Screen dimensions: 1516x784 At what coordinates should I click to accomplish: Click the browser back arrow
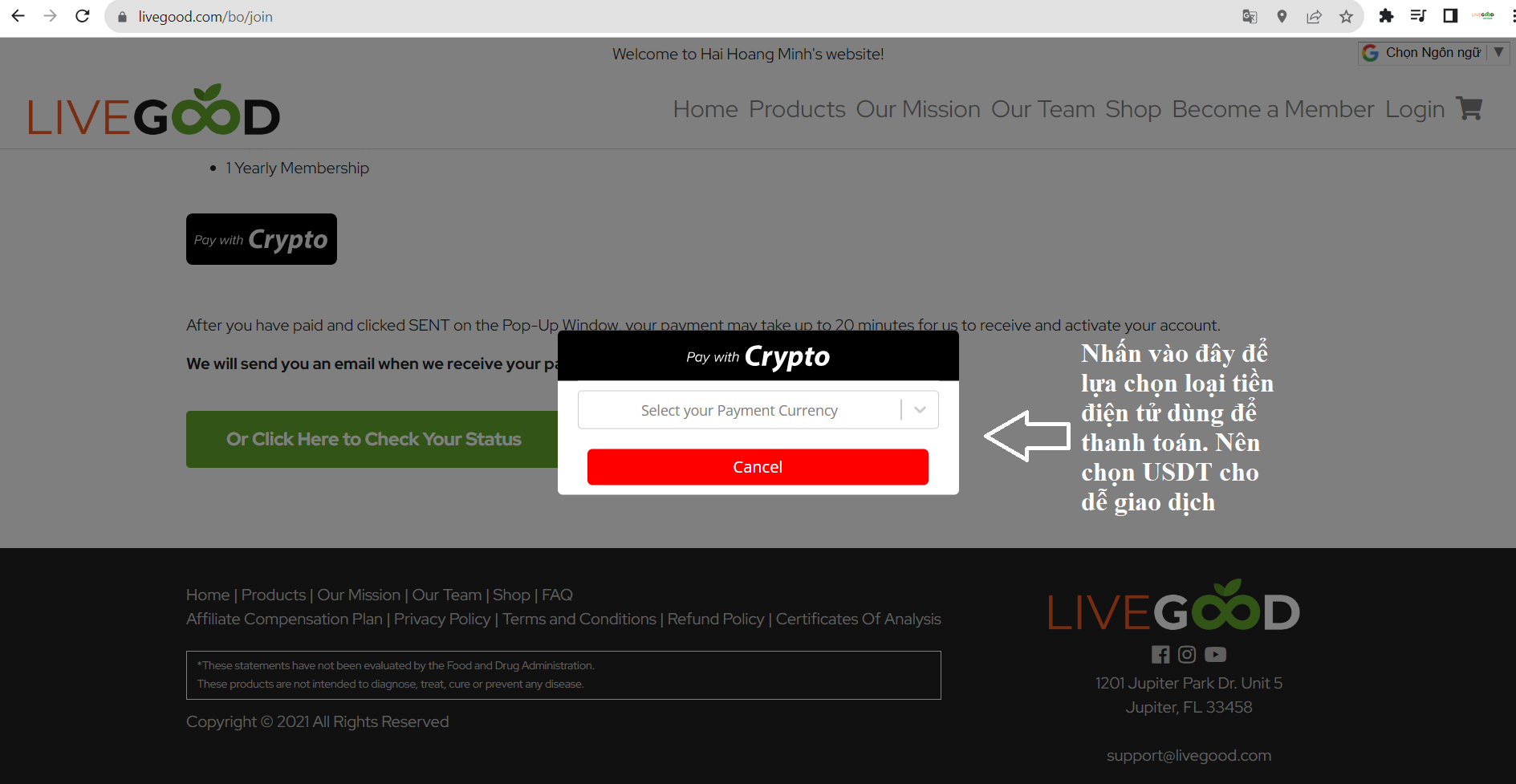pyautogui.click(x=18, y=16)
